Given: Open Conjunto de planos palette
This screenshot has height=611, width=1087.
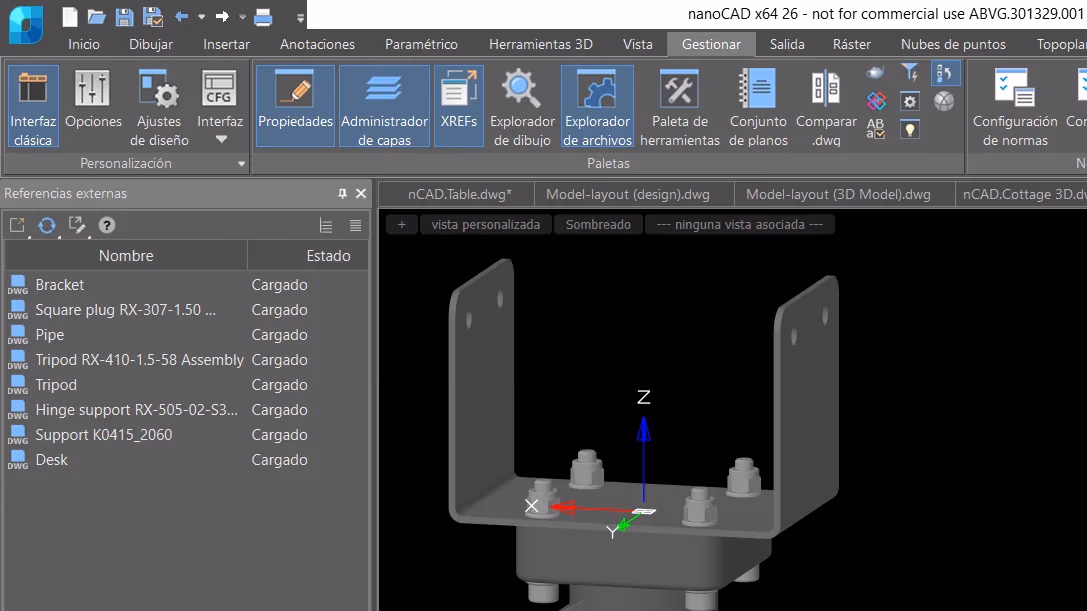Looking at the screenshot, I should click(758, 106).
